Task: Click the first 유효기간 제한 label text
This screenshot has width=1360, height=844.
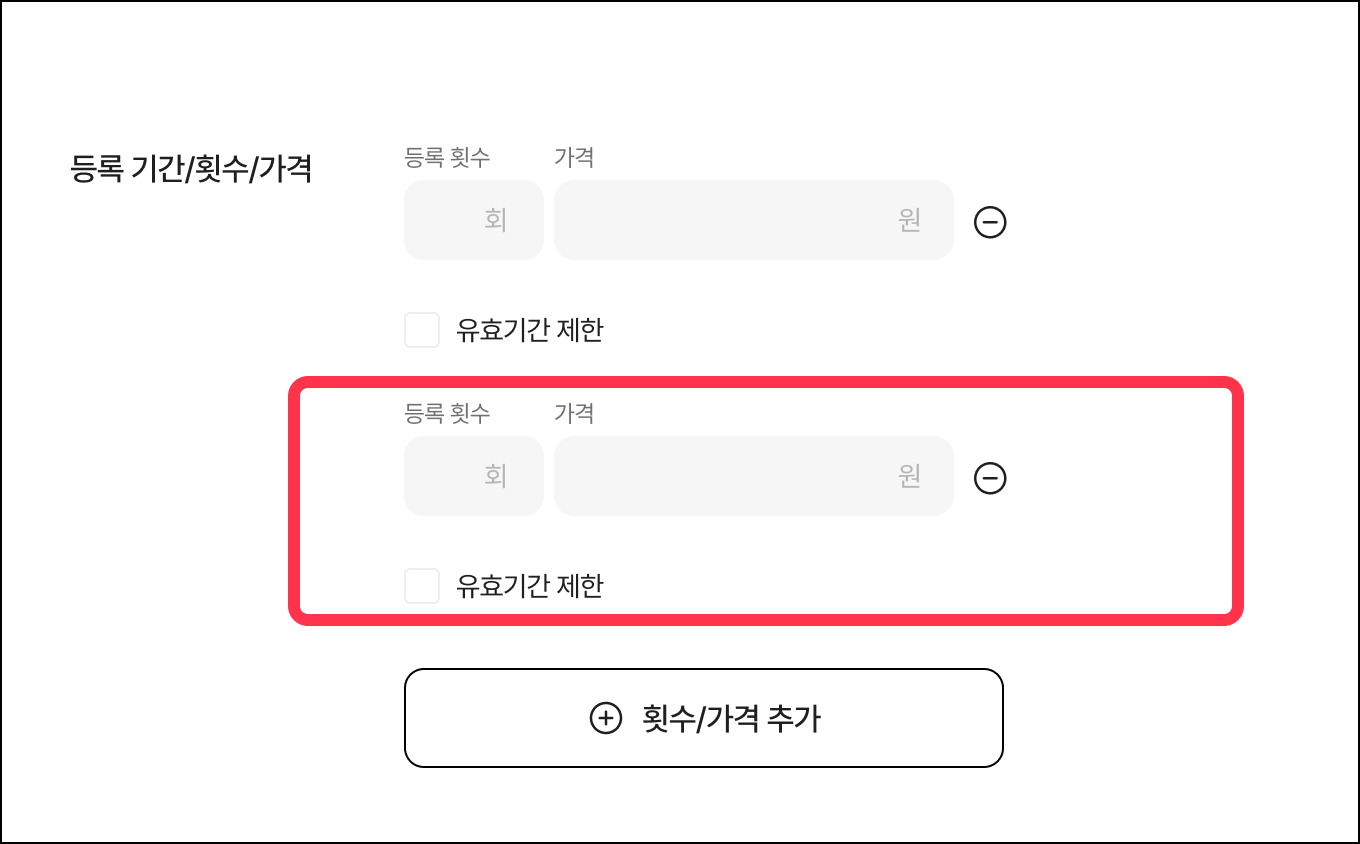Action: click(529, 330)
